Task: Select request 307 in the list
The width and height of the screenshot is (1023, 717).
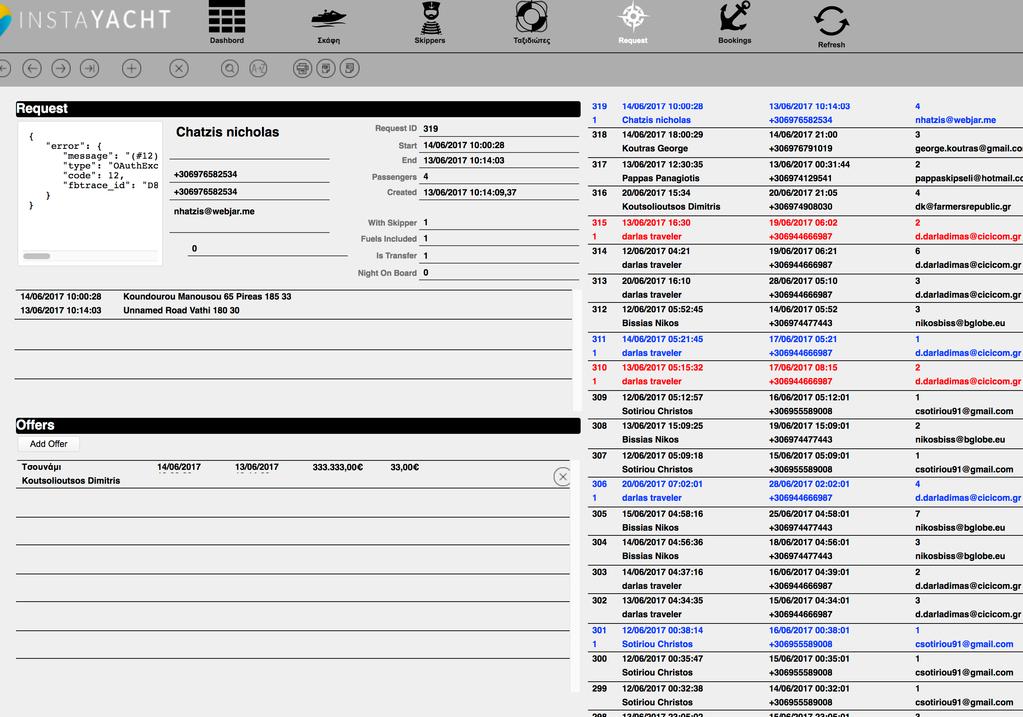Action: click(805, 463)
